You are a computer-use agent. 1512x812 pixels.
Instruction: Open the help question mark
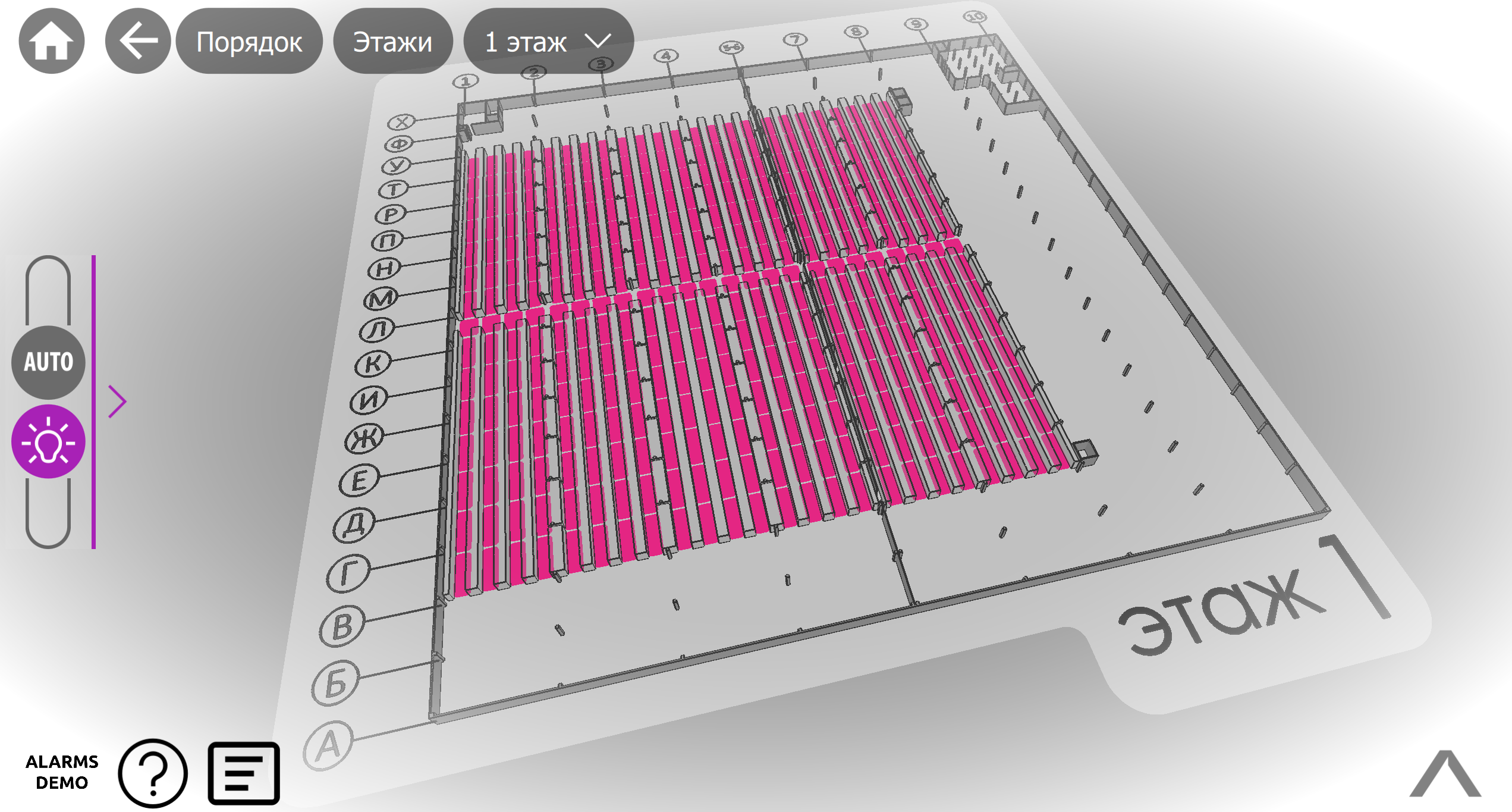click(153, 772)
